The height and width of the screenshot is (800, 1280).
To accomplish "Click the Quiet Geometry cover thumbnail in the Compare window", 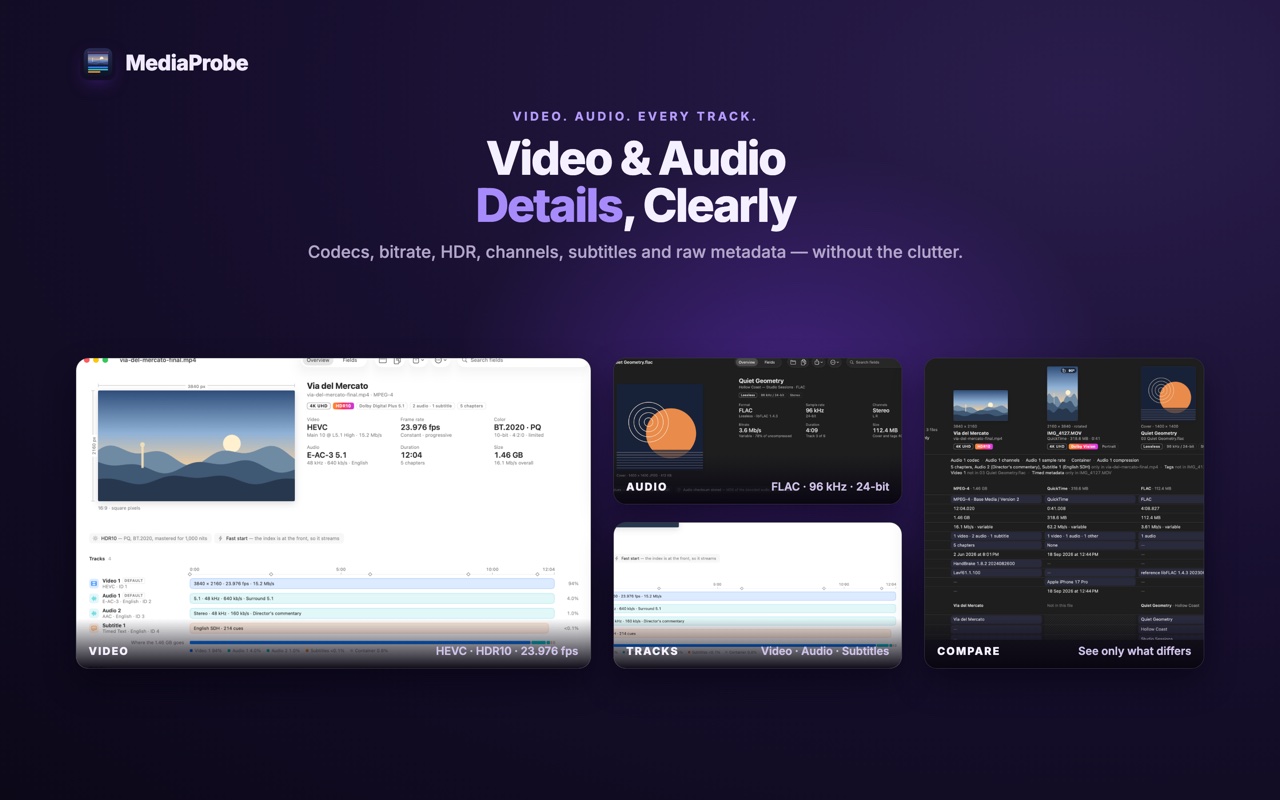I will (x=1168, y=393).
